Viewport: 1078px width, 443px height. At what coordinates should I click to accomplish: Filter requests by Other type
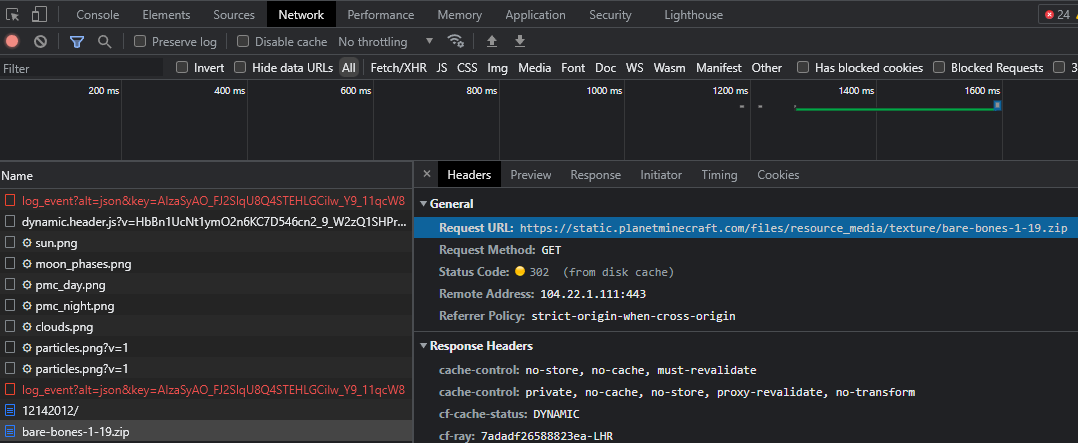[x=767, y=67]
